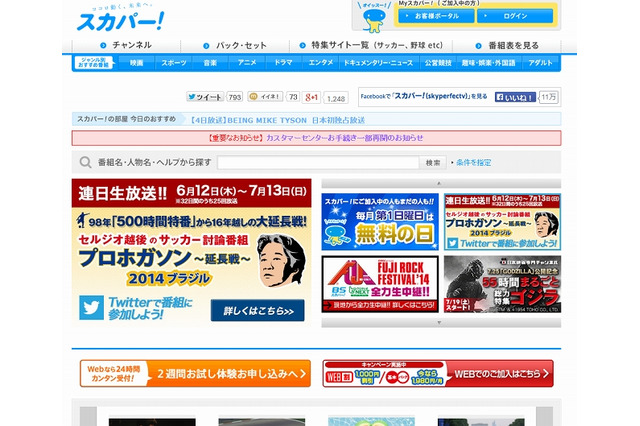Viewport: 640px width, 426px height.
Task: Click the Twitter ツイート button
Action: (205, 97)
